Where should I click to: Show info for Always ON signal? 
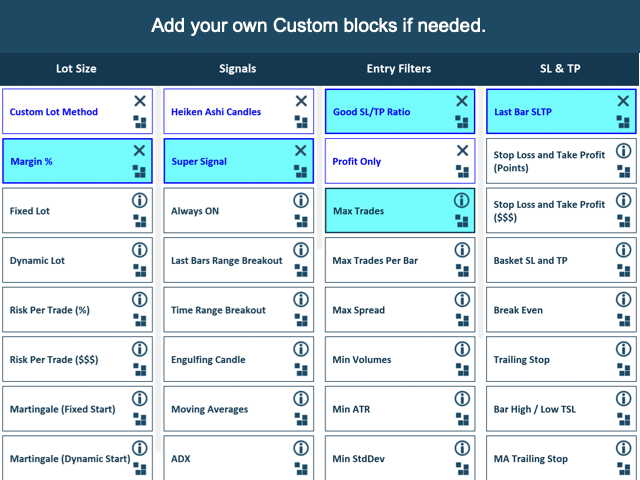pos(301,200)
